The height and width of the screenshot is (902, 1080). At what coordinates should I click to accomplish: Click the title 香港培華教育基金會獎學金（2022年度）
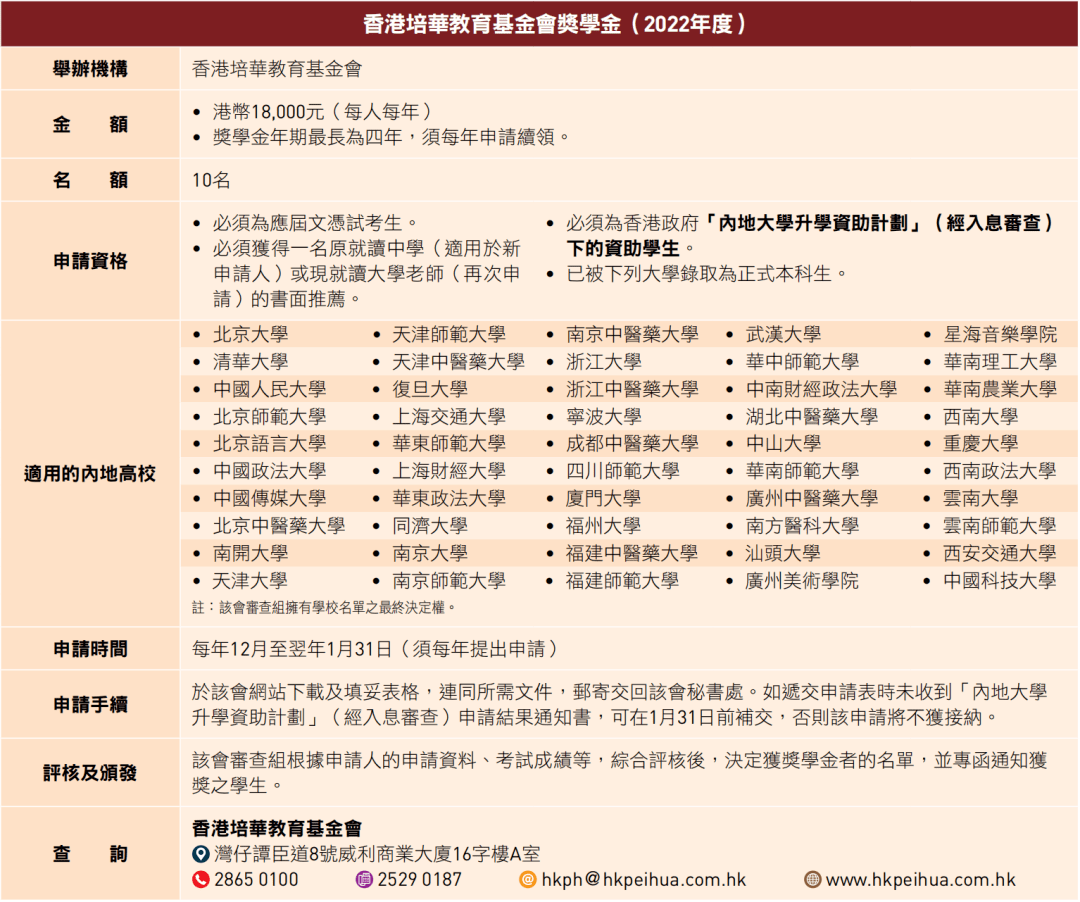pos(555,24)
